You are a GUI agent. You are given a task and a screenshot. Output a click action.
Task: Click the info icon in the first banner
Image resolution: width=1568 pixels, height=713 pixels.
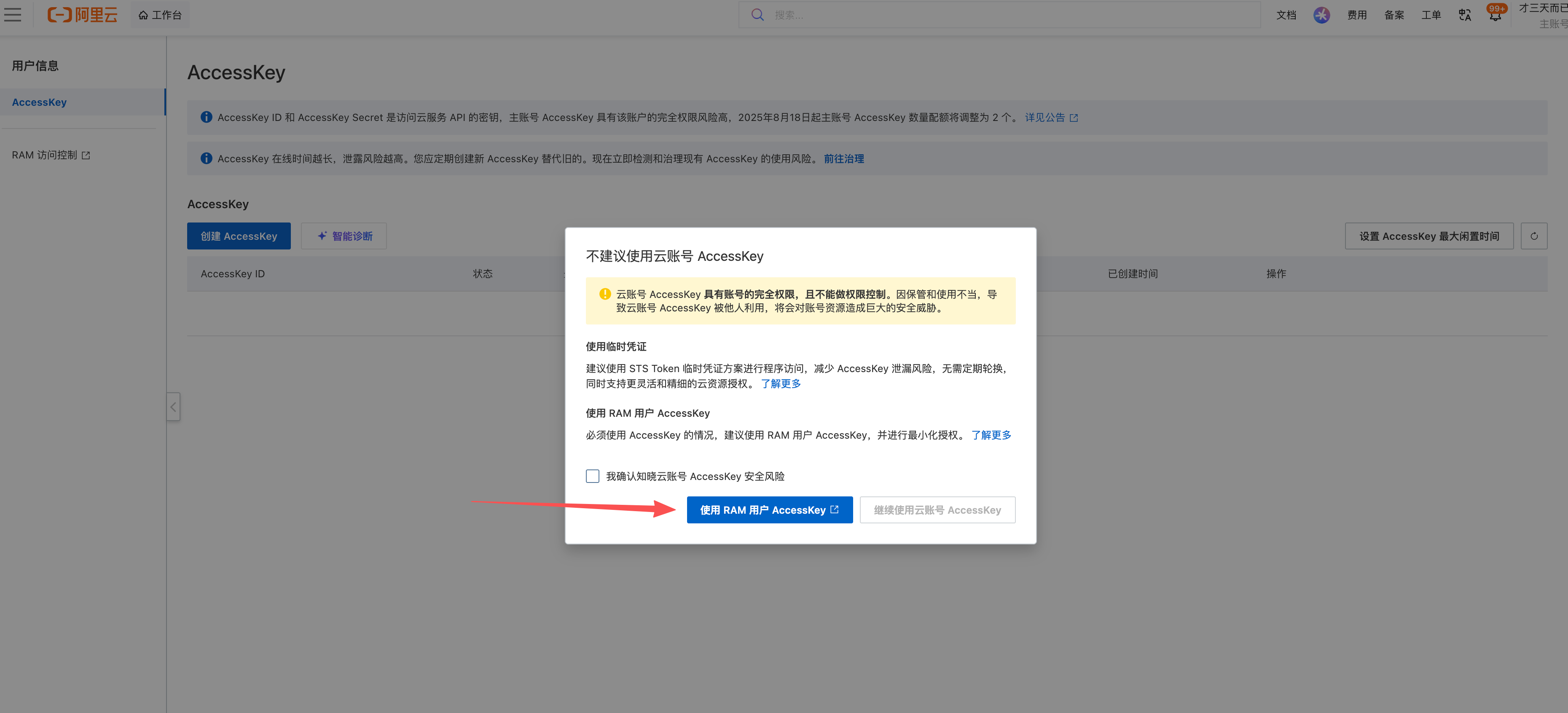coord(207,117)
